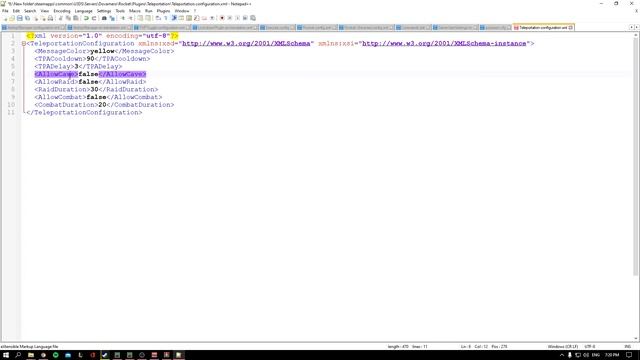Image resolution: width=640 pixels, height=360 pixels.
Task: Create a new document with New toolbar icon
Action: pos(5,18)
